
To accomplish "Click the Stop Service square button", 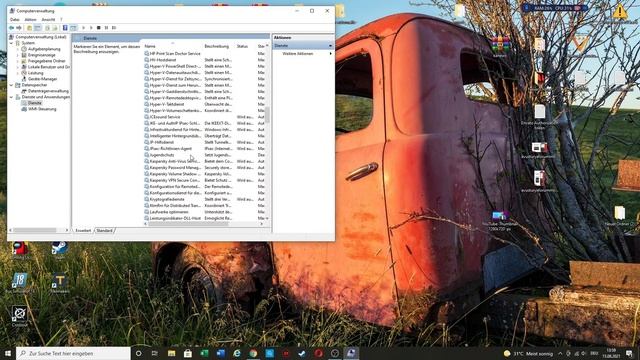I will (98, 28).
